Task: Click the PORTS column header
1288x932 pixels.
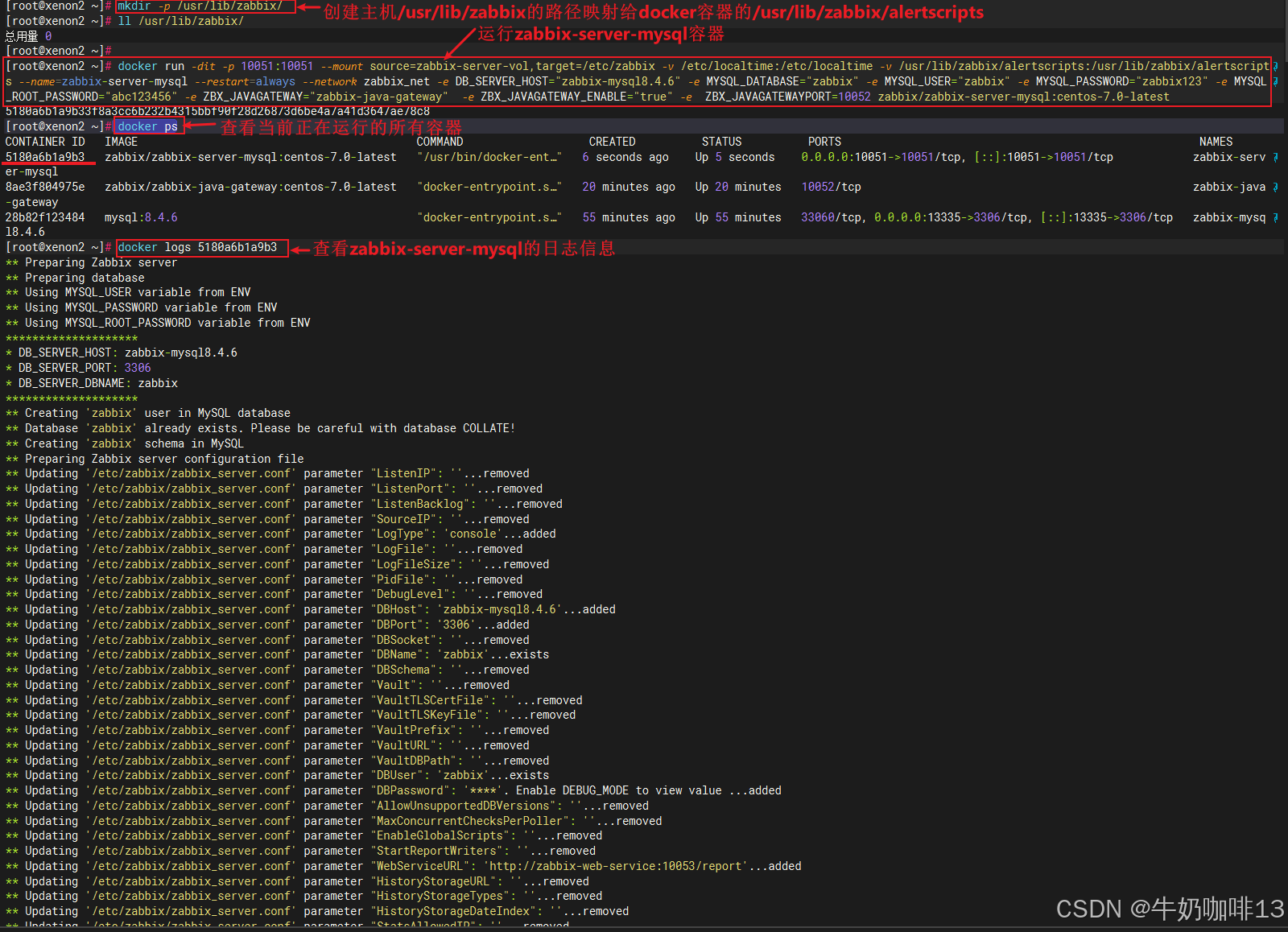Action: tap(824, 142)
